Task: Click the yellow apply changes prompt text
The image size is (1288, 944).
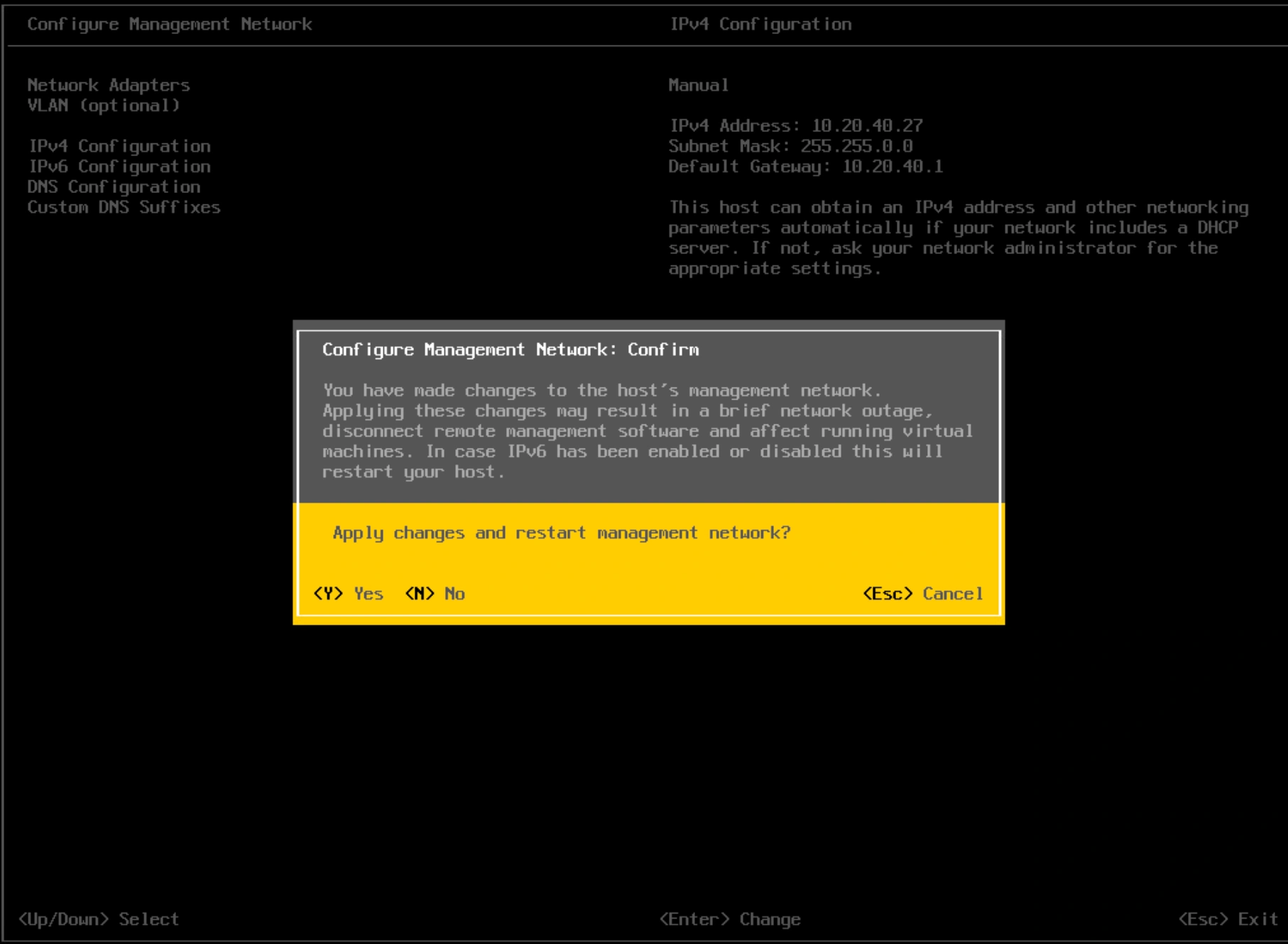Action: (563, 532)
